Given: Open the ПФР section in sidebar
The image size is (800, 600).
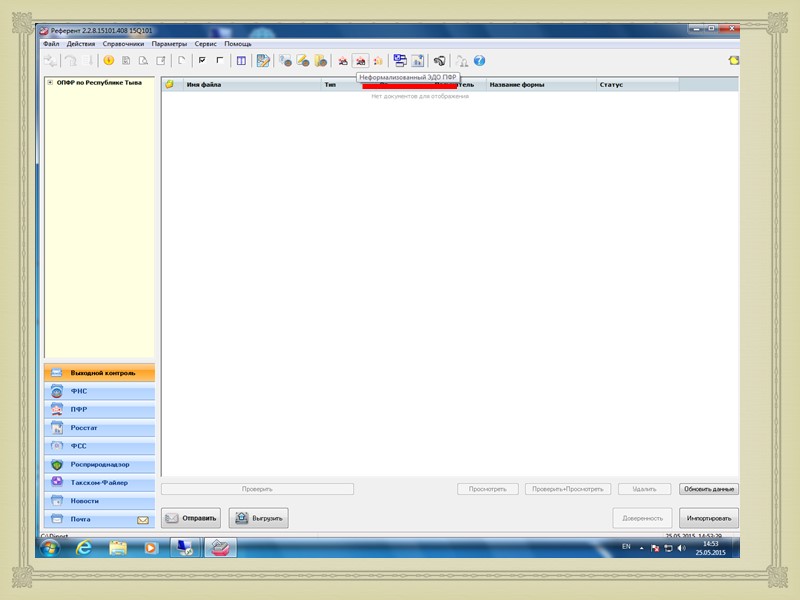Looking at the screenshot, I should click(99, 409).
